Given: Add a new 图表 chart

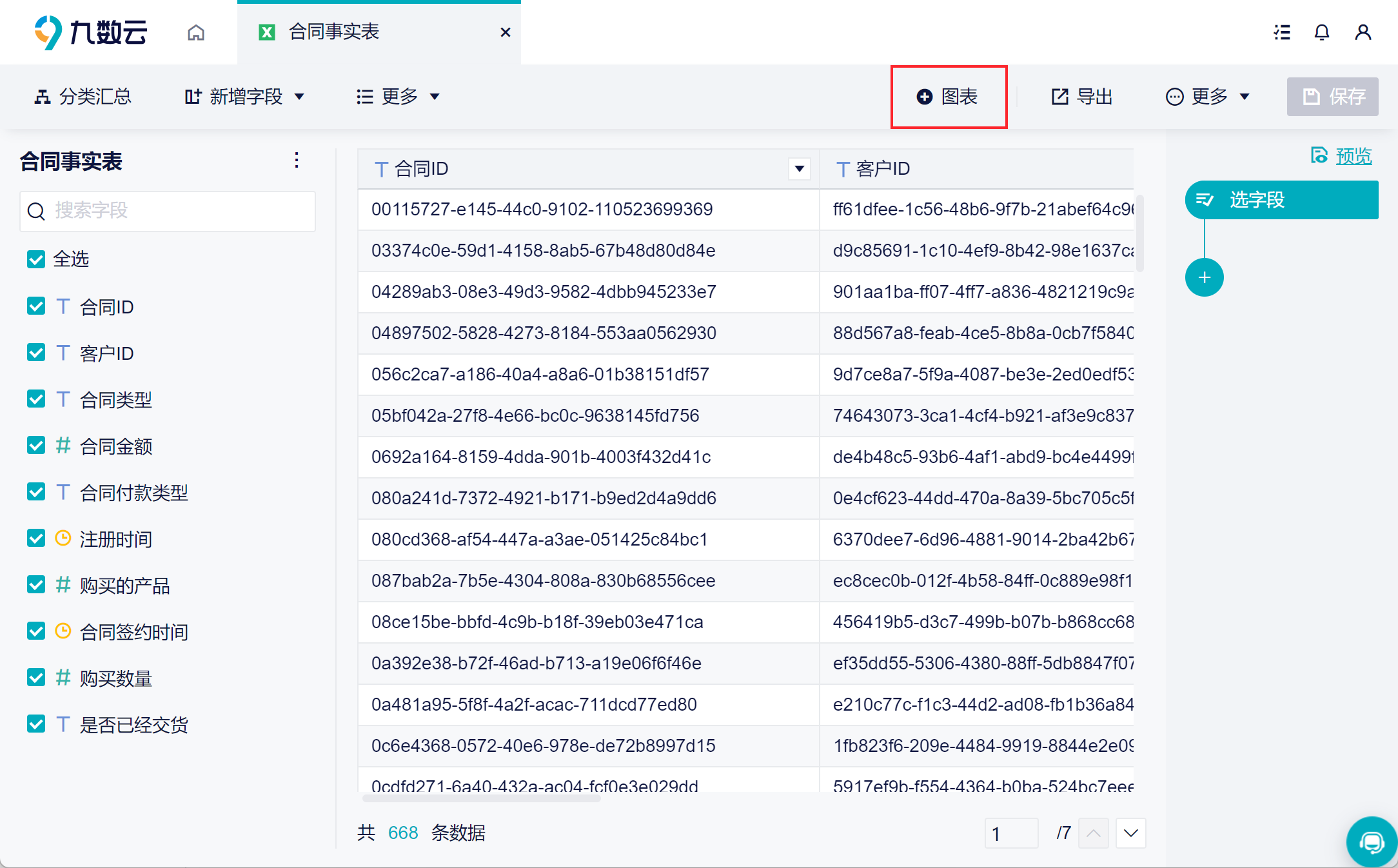Looking at the screenshot, I should point(948,97).
